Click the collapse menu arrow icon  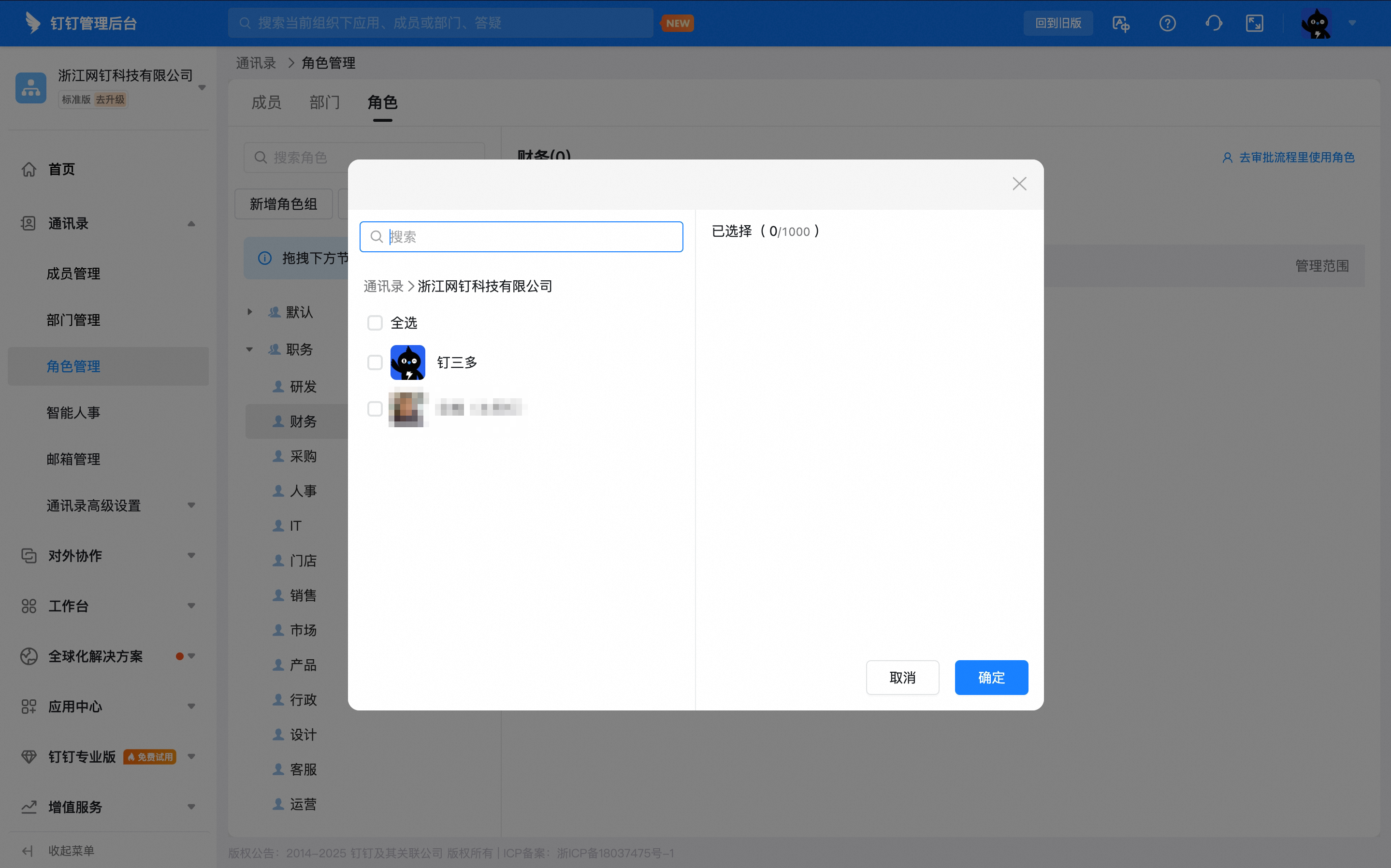pos(28,851)
